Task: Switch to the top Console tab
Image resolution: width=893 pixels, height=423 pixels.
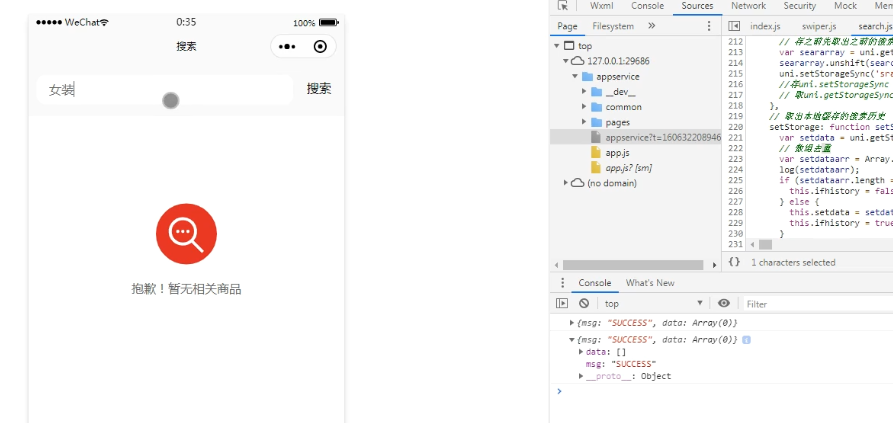Action: [x=648, y=6]
